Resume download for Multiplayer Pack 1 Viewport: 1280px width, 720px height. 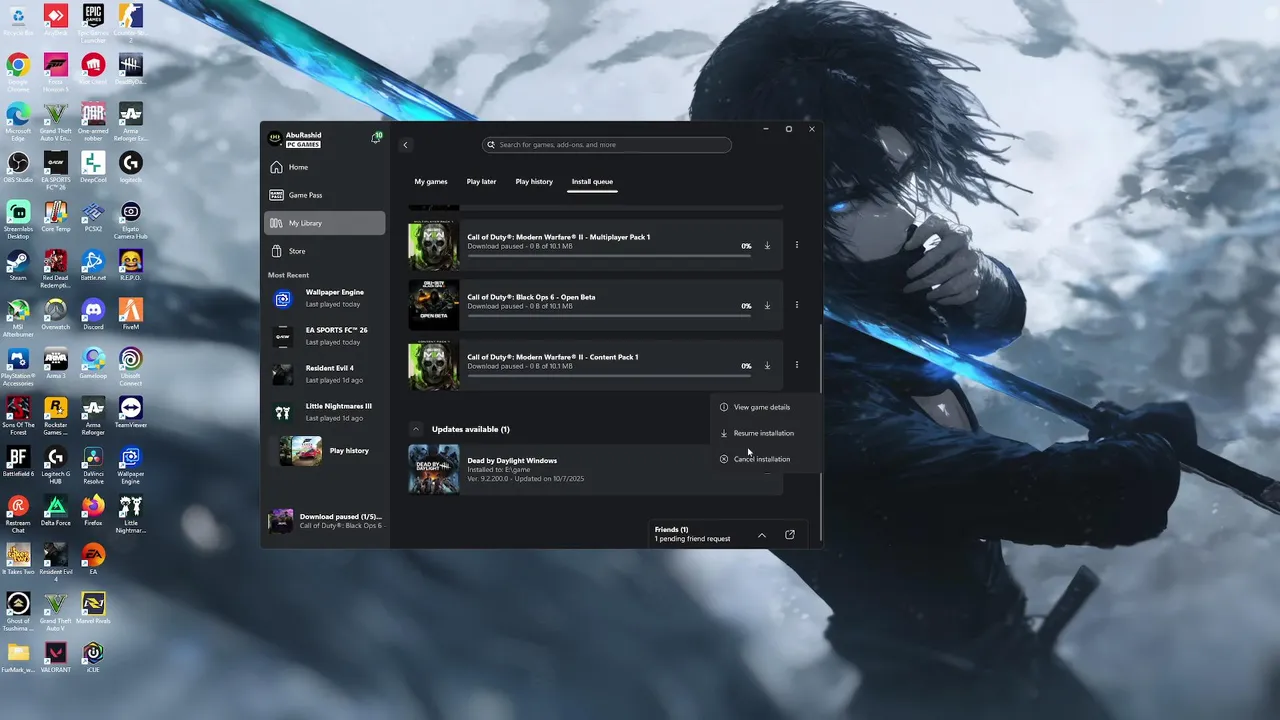coord(767,245)
